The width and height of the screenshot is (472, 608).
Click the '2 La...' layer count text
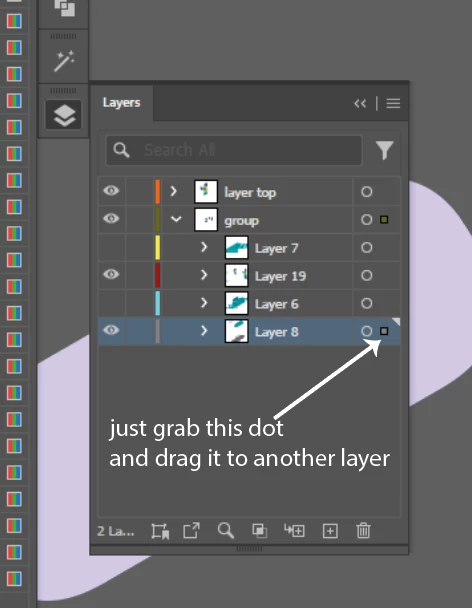(116, 531)
